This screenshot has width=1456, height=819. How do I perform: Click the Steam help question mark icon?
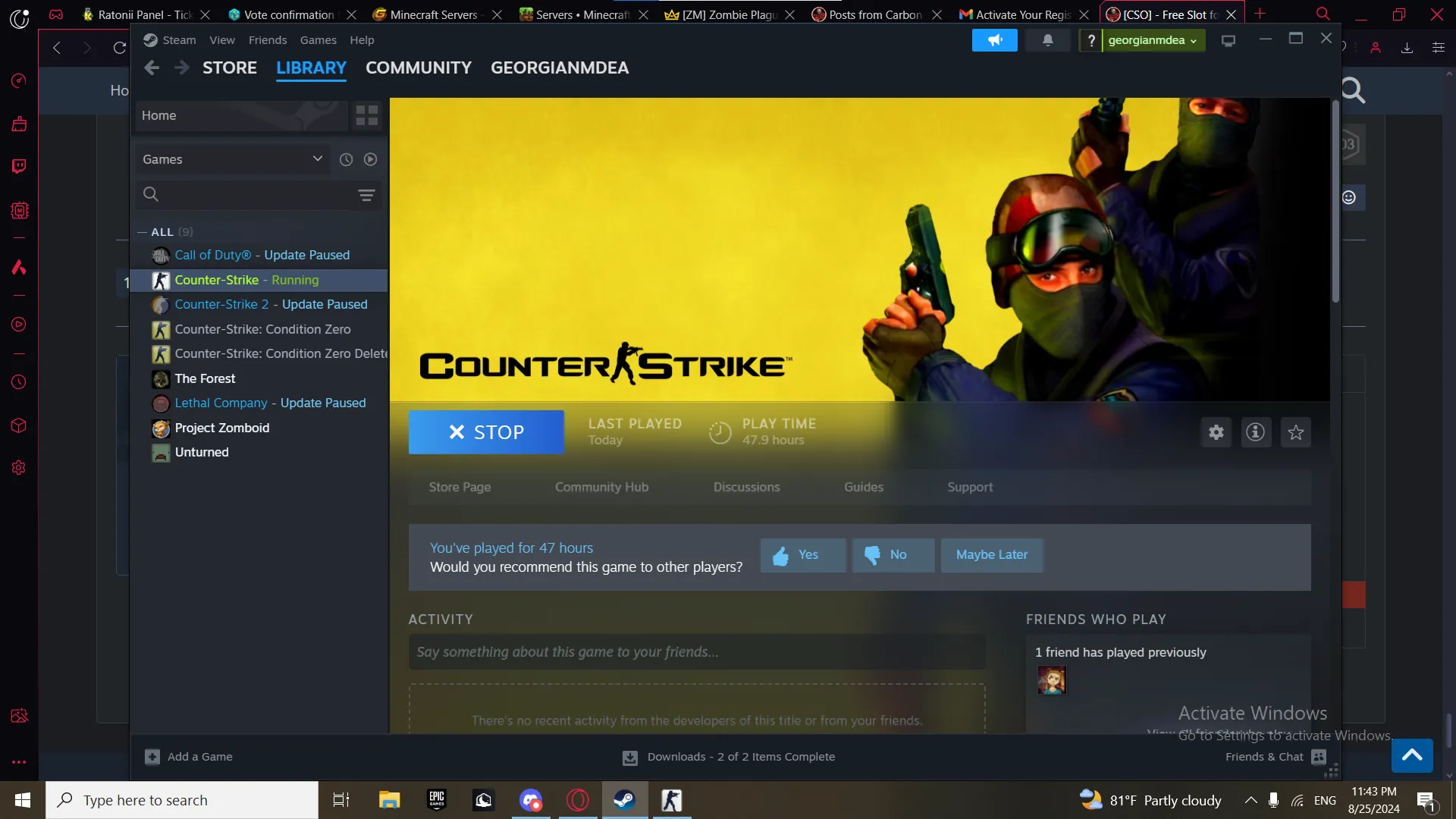[x=1090, y=40]
